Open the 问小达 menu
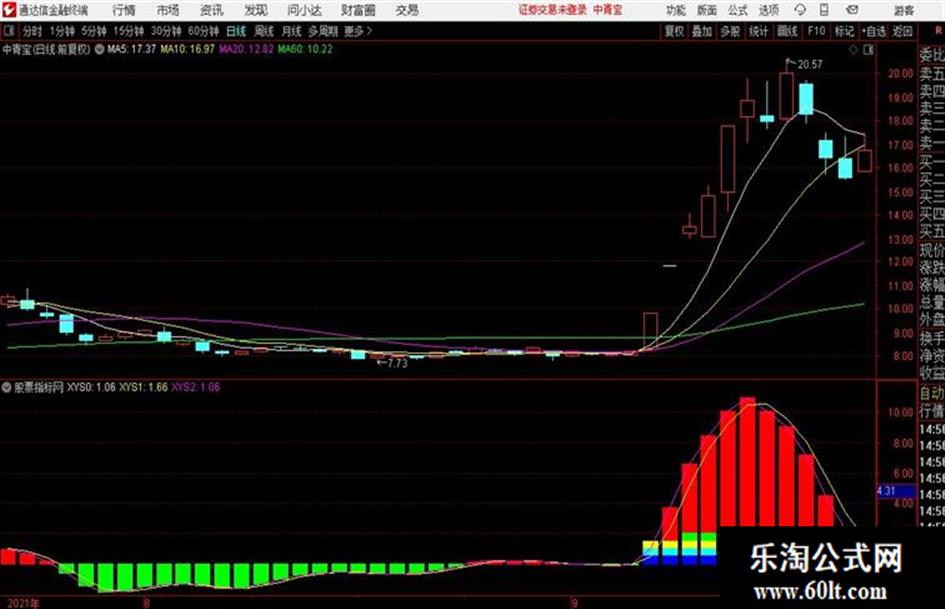 click(x=304, y=10)
